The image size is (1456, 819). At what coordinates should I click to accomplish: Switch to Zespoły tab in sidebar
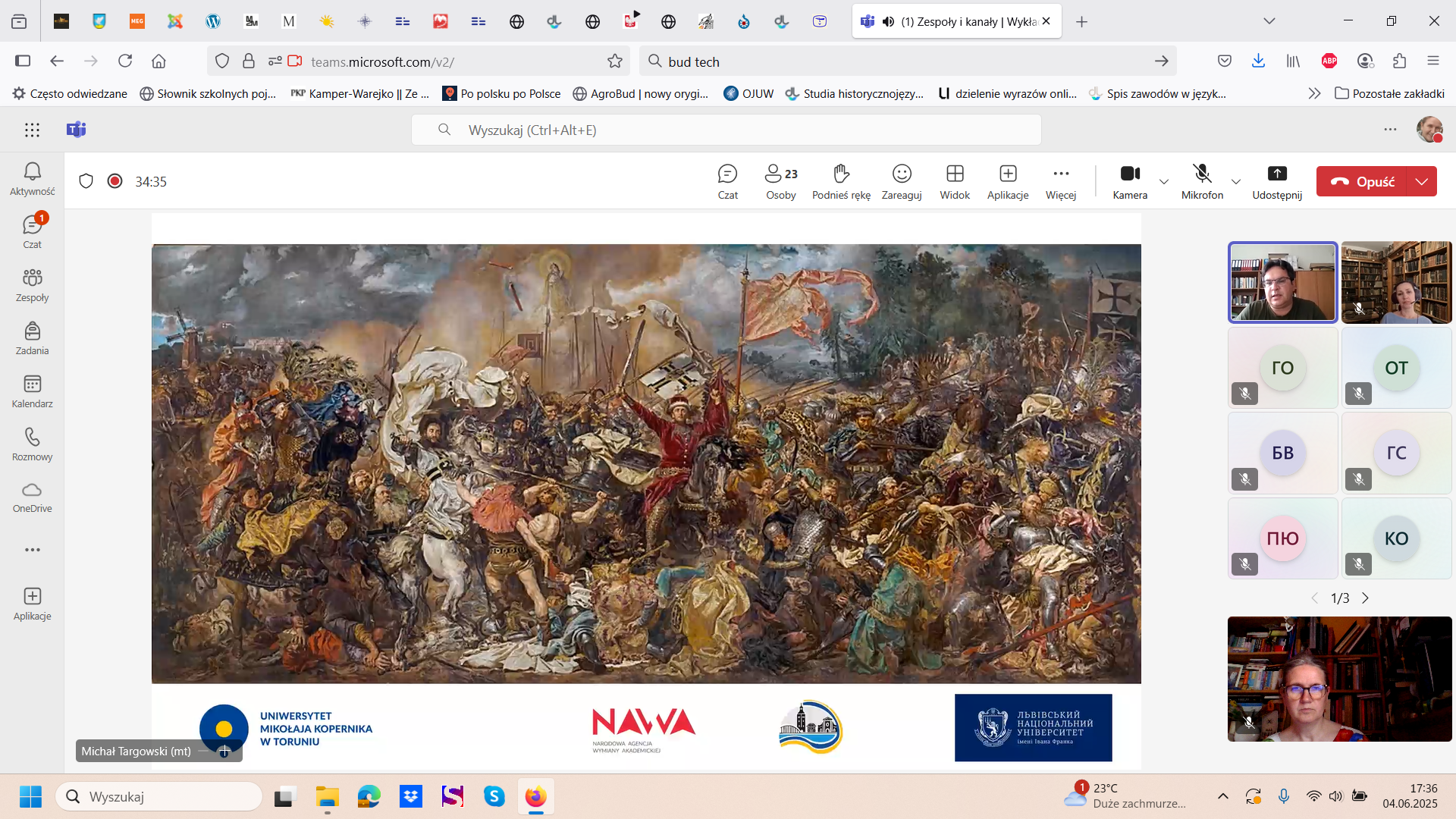point(32,285)
